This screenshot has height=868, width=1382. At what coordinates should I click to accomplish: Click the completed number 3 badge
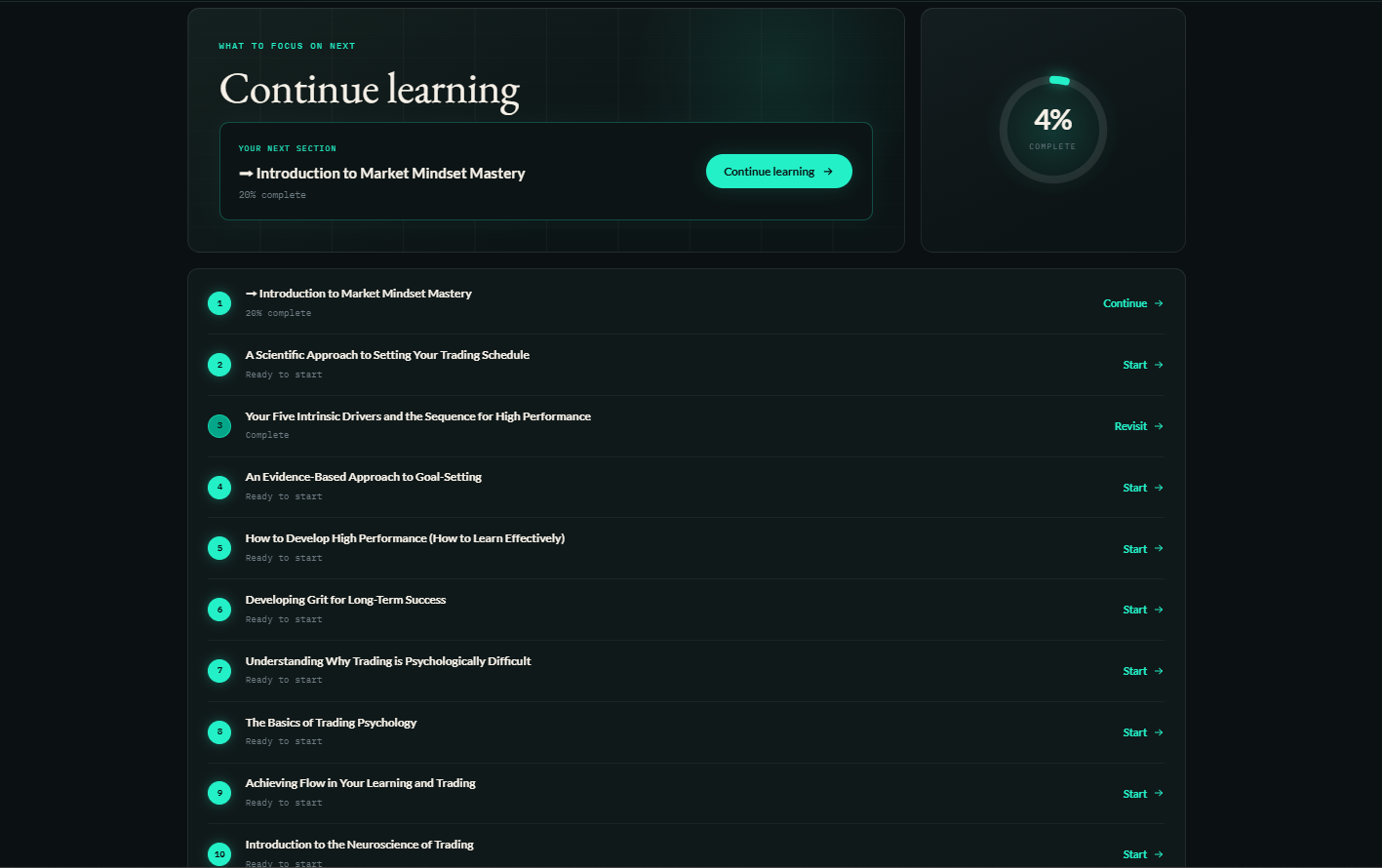tap(219, 426)
